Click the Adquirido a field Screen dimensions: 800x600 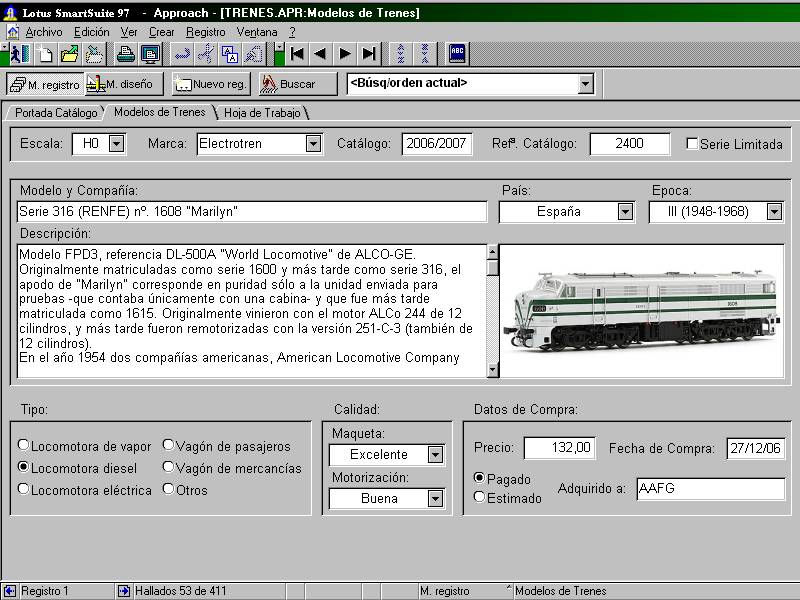point(711,489)
